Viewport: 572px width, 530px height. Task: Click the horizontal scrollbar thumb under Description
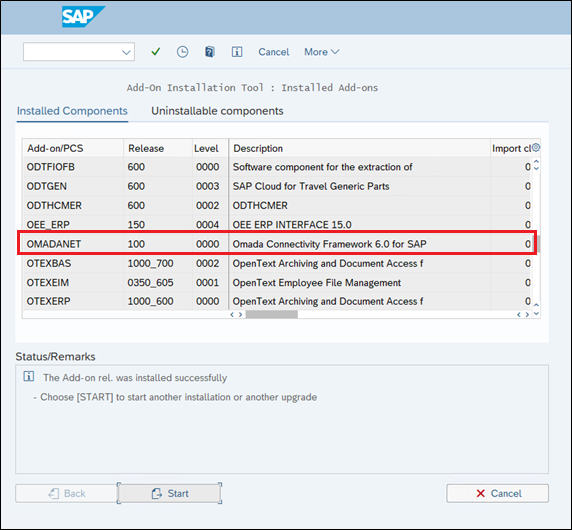tap(271, 314)
